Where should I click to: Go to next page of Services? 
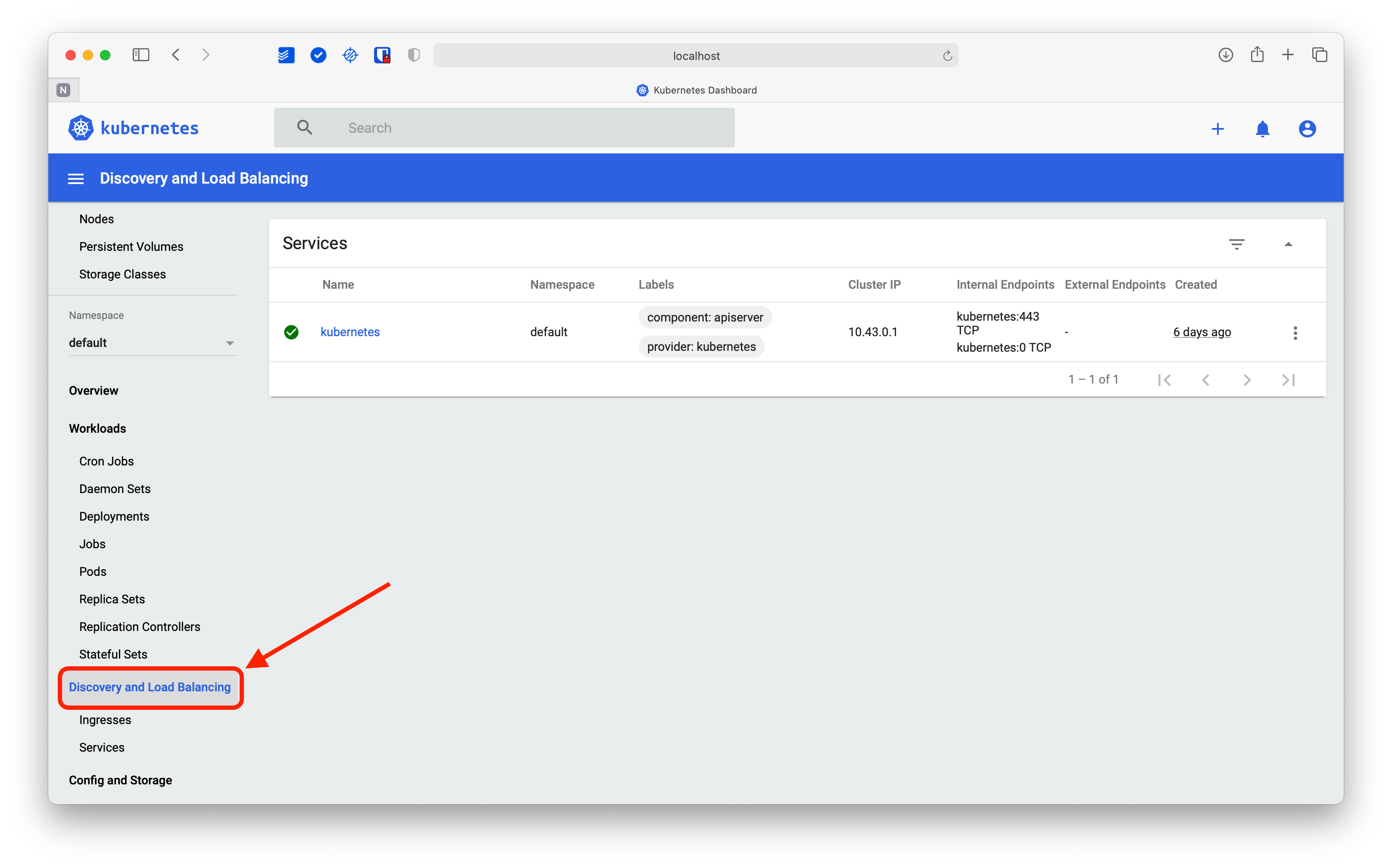tap(1247, 379)
